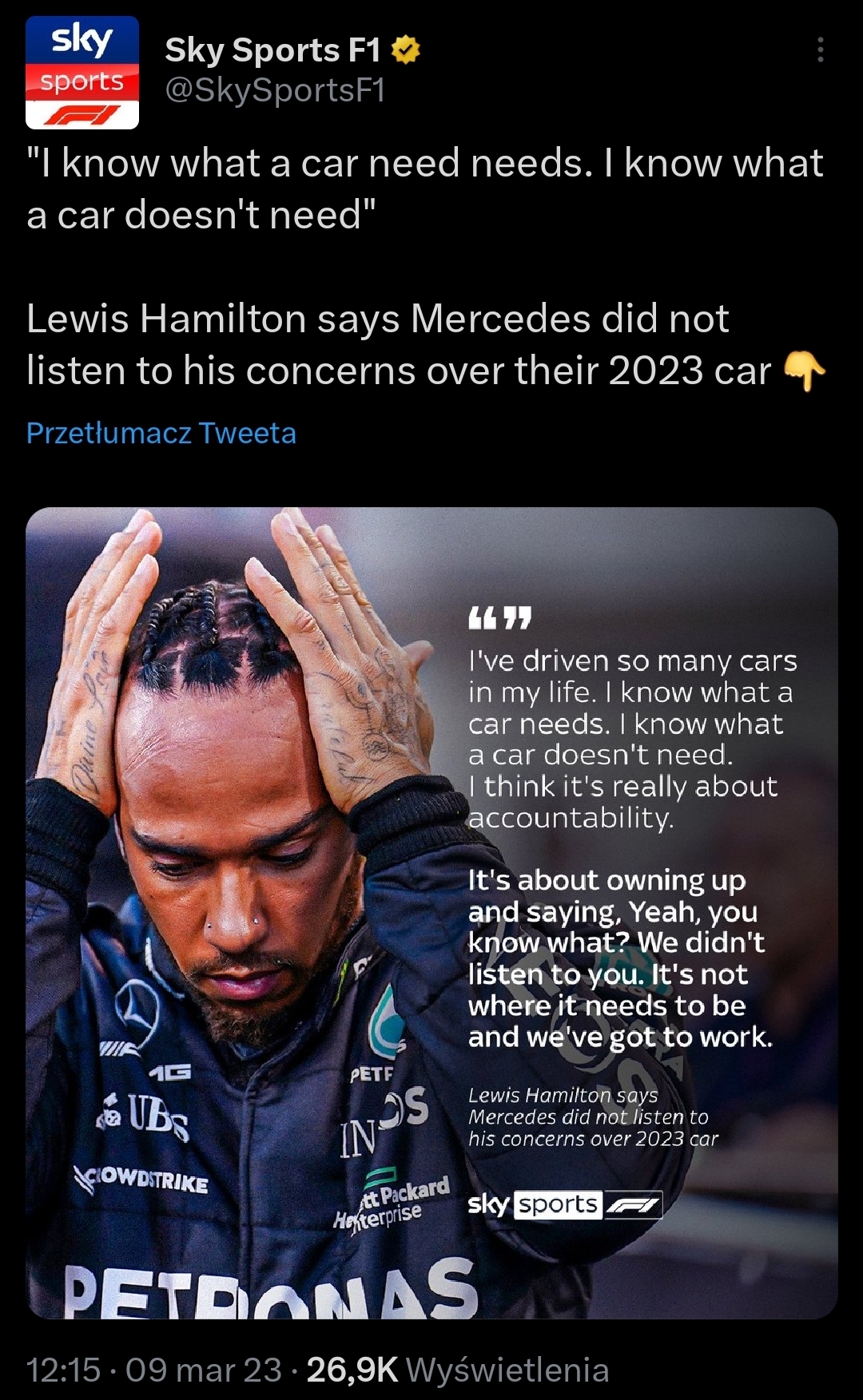Click the 12:15 · 09 mar 23 timestamp
The image size is (863, 1400).
153,1370
